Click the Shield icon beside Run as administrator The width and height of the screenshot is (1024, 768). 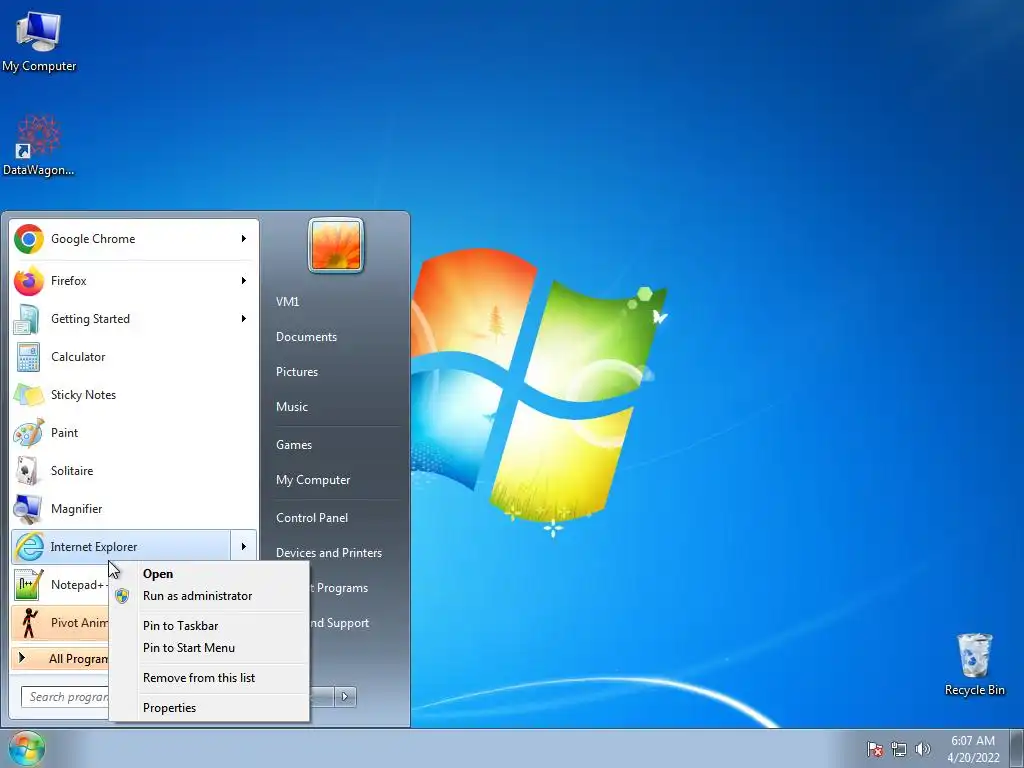(122, 596)
